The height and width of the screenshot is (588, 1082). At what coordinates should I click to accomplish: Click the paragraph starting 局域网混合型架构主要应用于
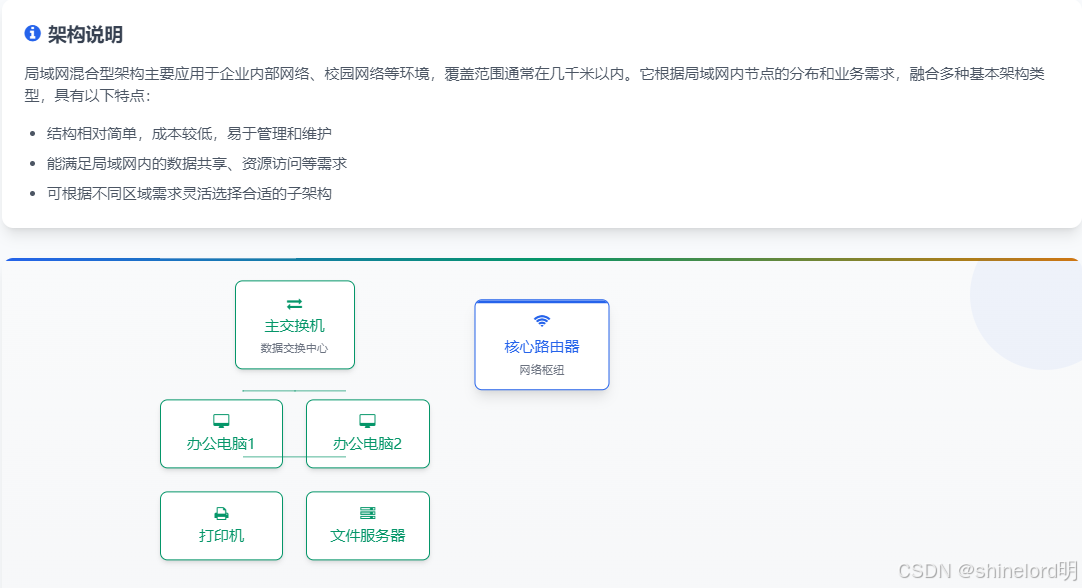tap(535, 84)
